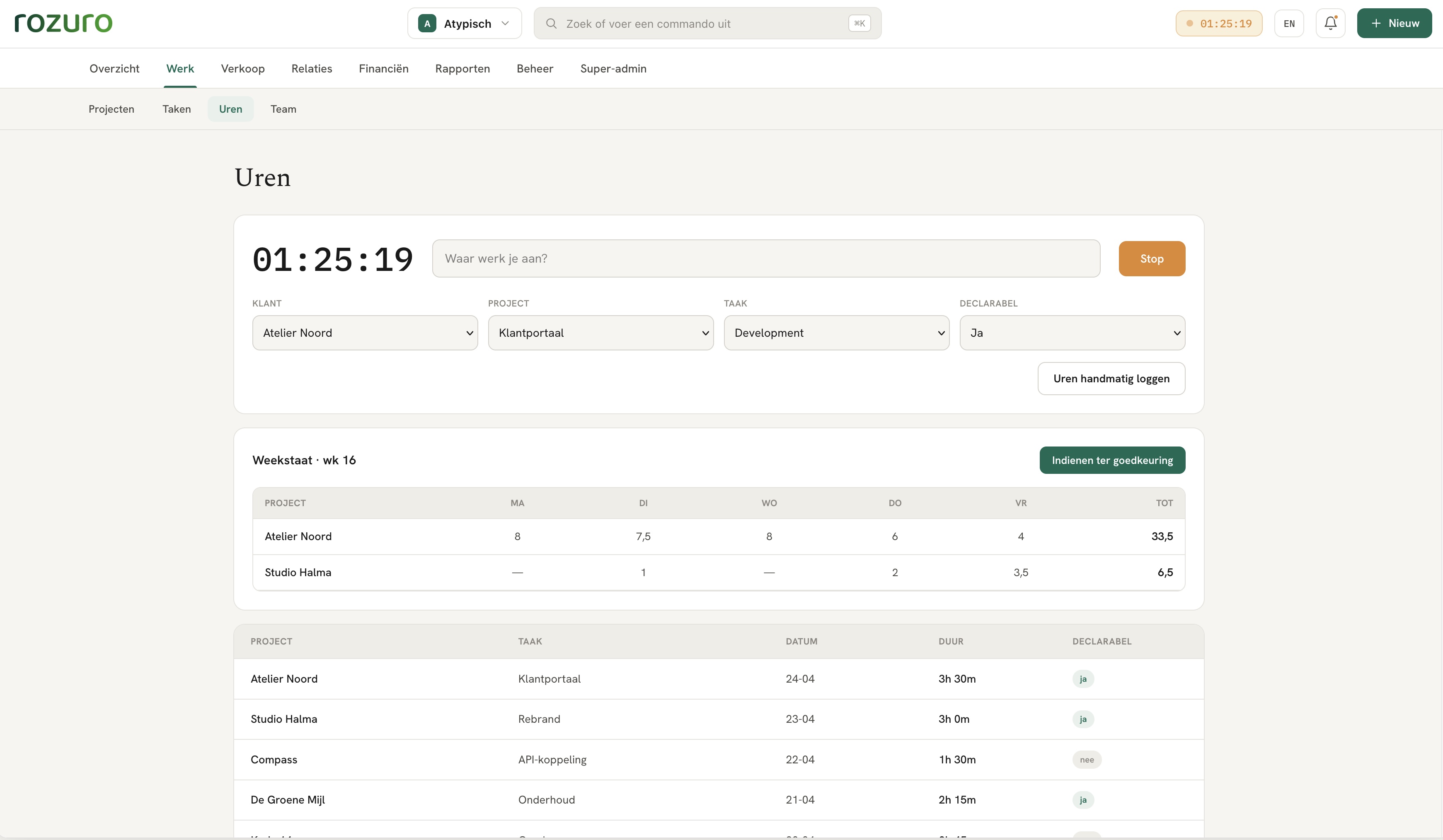Switch language with the EN button
Viewport: 1443px width, 840px height.
tap(1289, 24)
